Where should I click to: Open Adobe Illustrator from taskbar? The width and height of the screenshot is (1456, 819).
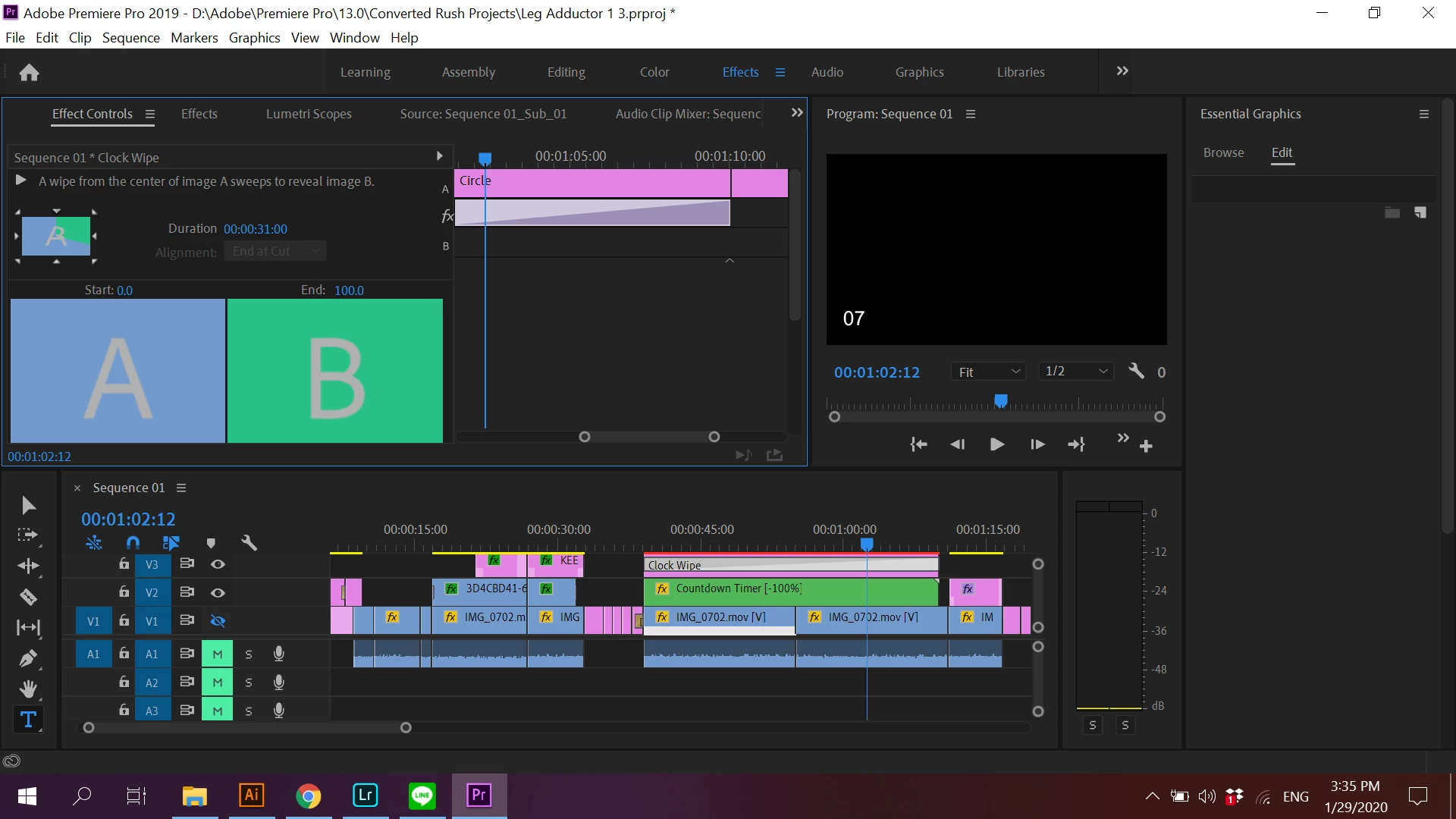click(x=252, y=795)
